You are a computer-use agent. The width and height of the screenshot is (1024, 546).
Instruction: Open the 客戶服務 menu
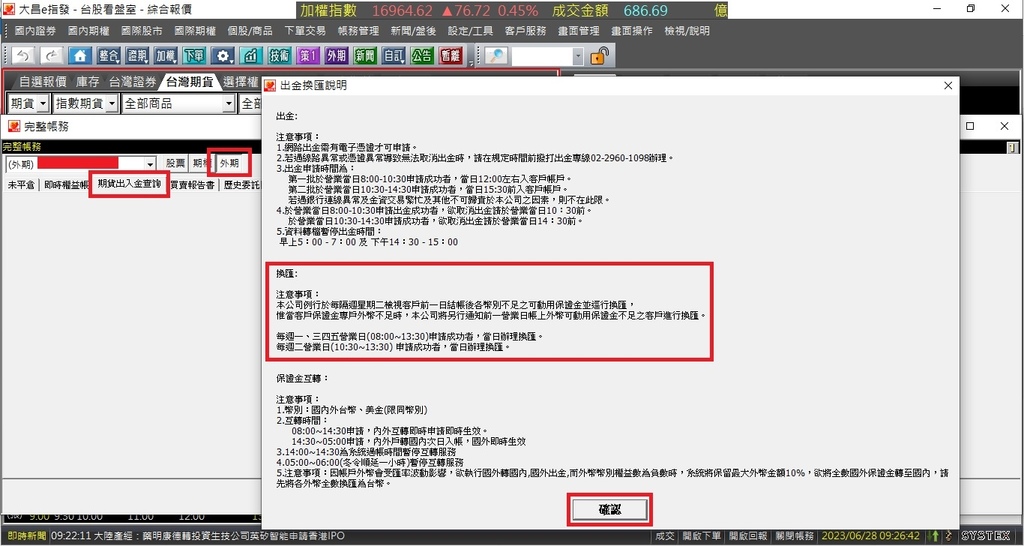pyautogui.click(x=526, y=31)
